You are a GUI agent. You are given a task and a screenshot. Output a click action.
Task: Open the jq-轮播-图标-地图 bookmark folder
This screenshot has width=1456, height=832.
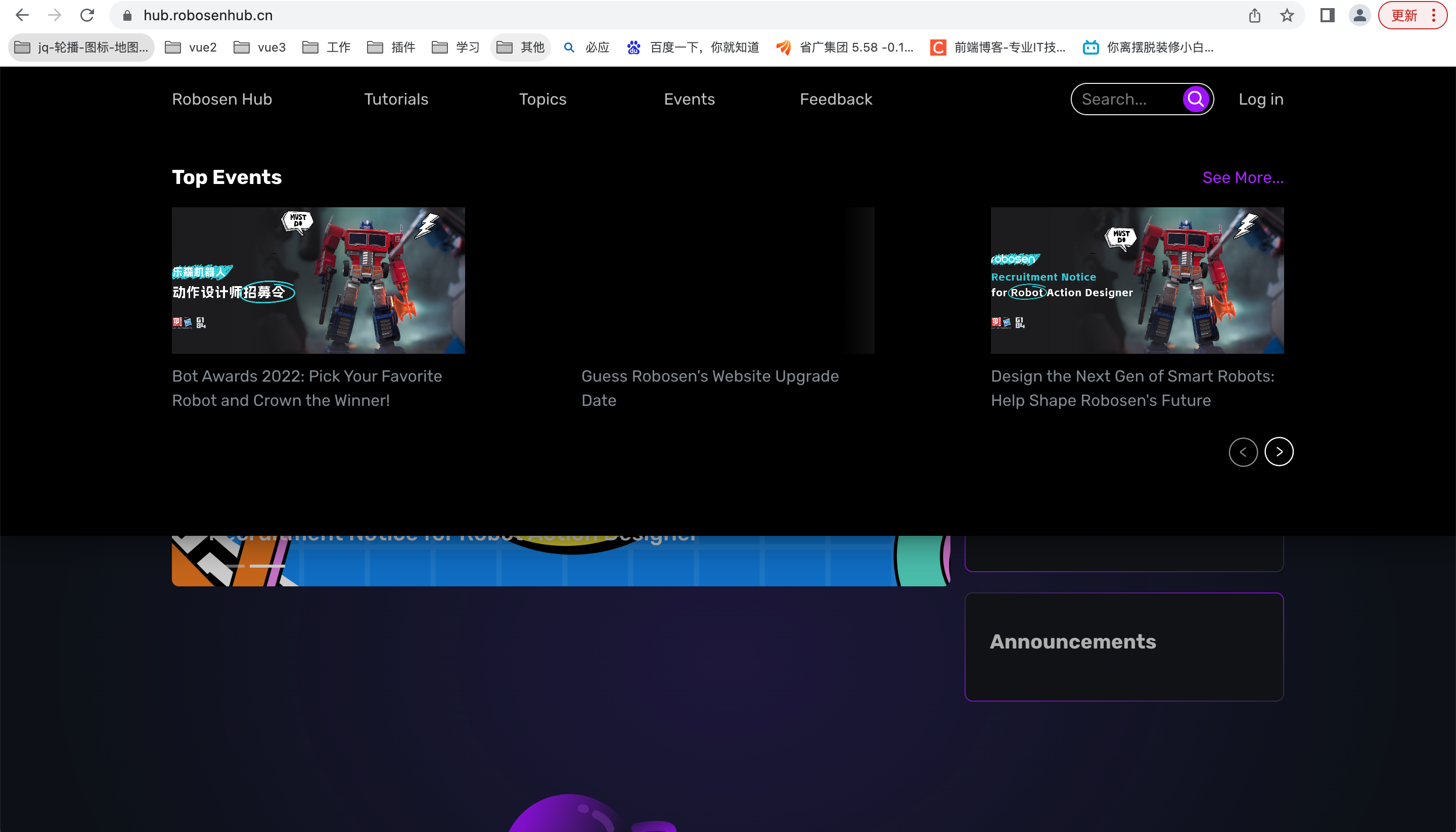tap(81, 48)
